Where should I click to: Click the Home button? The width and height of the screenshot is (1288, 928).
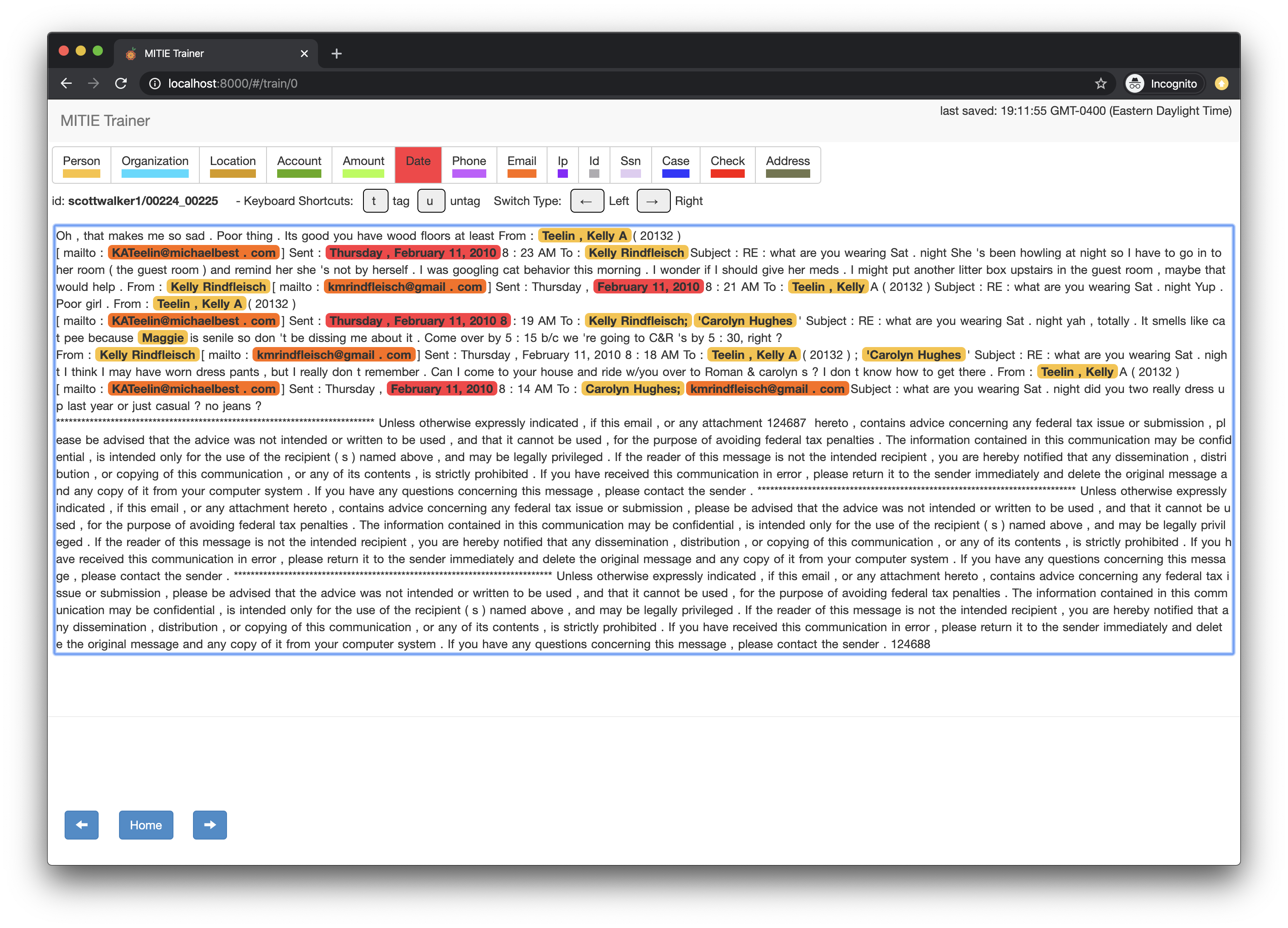click(x=145, y=825)
